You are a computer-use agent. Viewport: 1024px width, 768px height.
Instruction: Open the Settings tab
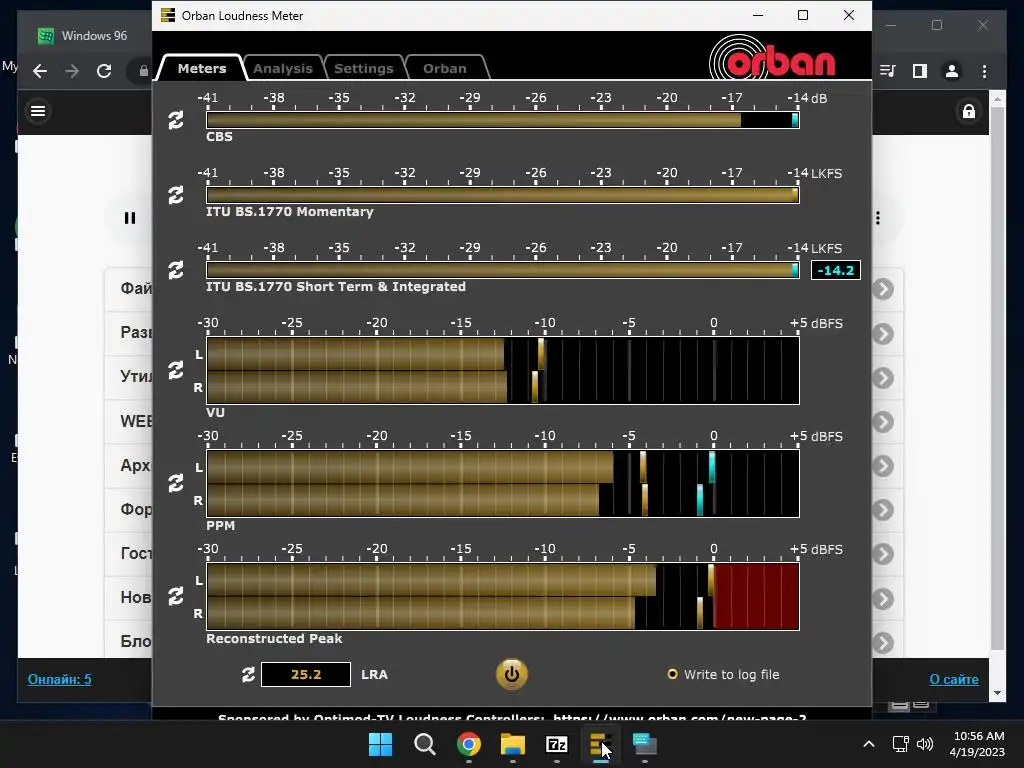tap(364, 68)
